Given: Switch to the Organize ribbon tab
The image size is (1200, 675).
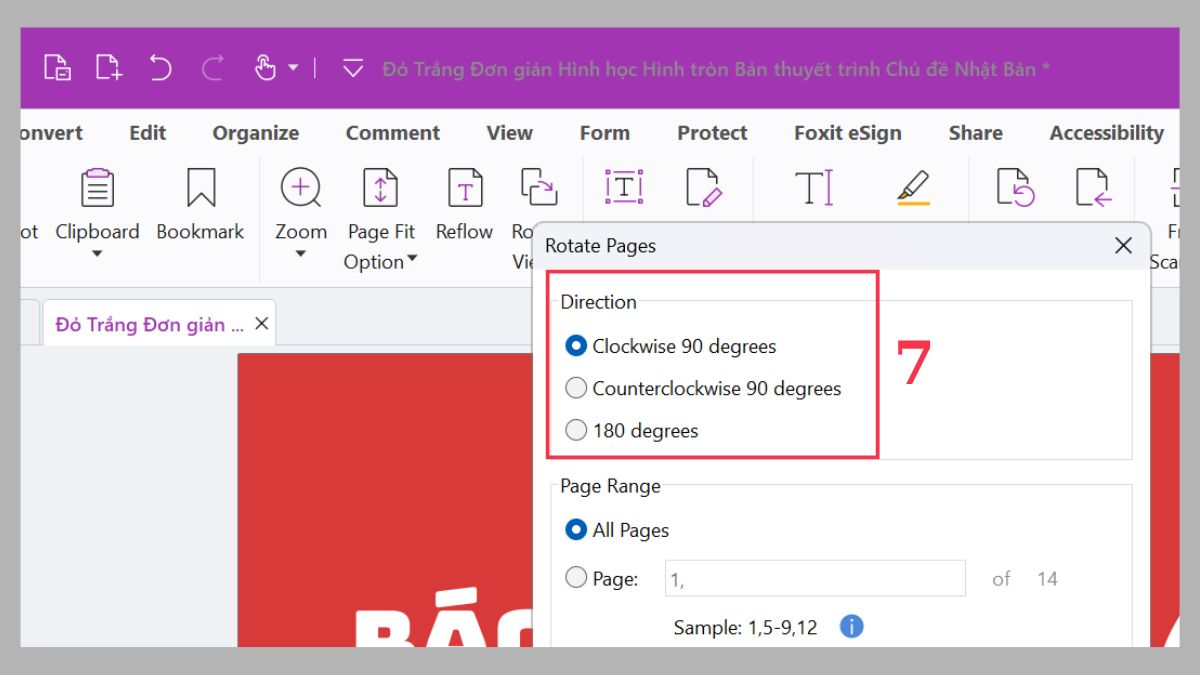Looking at the screenshot, I should point(255,132).
